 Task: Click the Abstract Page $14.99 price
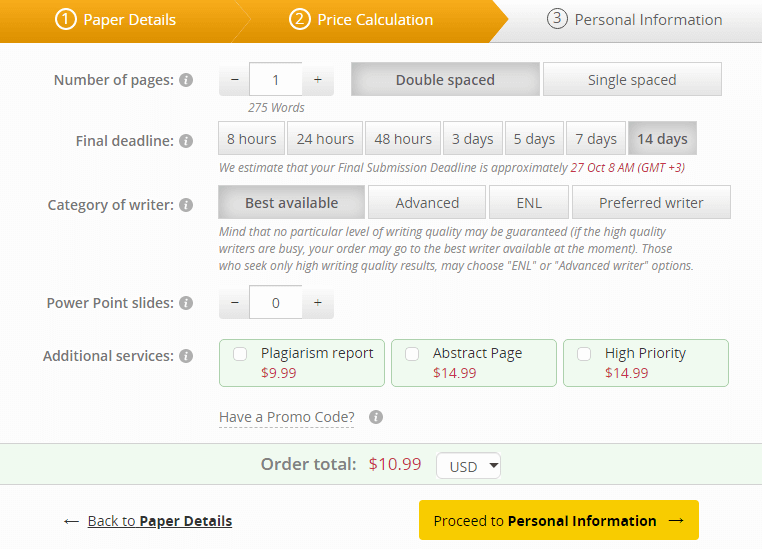[454, 373]
